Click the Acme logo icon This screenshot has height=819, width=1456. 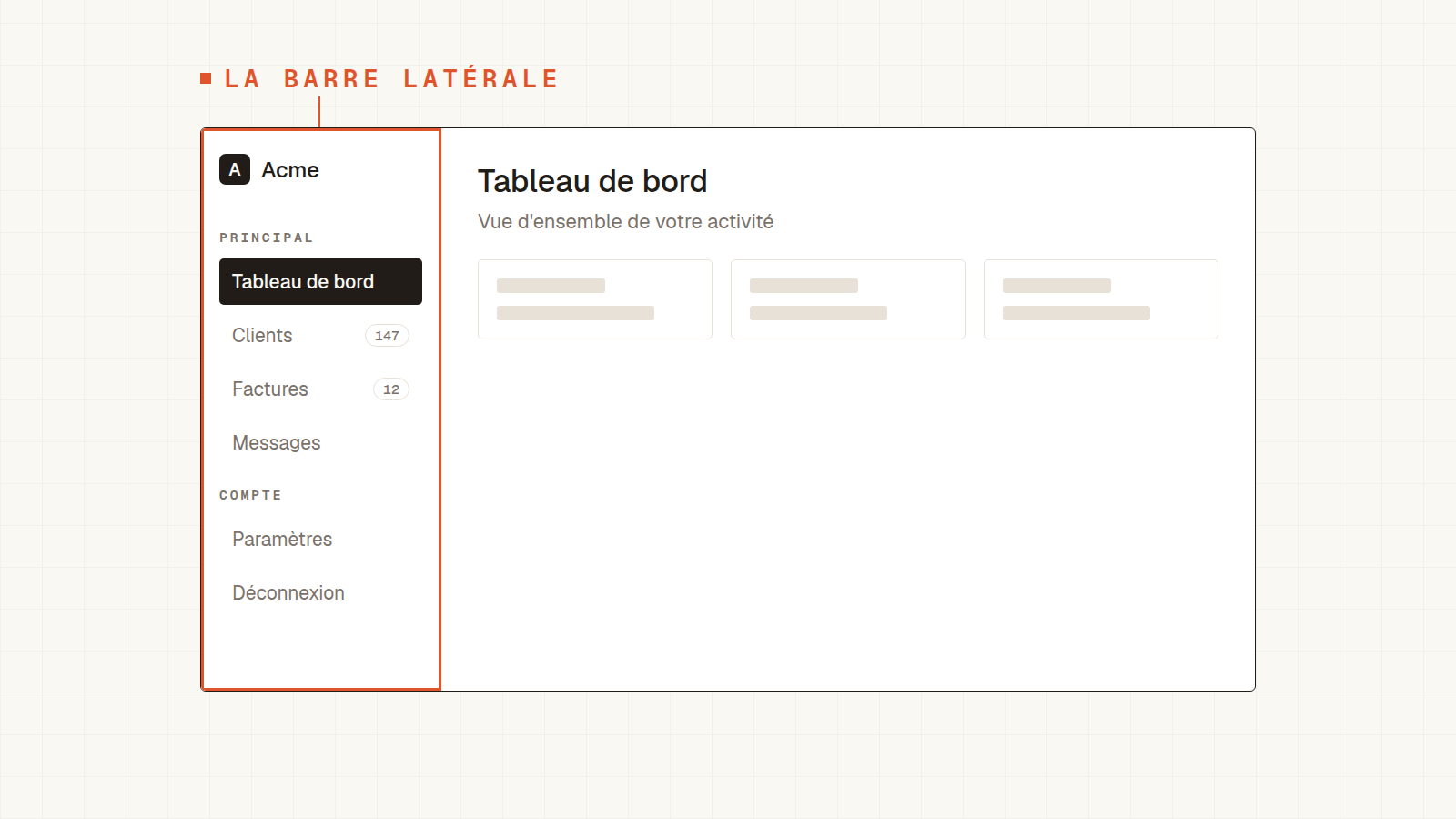click(x=235, y=169)
